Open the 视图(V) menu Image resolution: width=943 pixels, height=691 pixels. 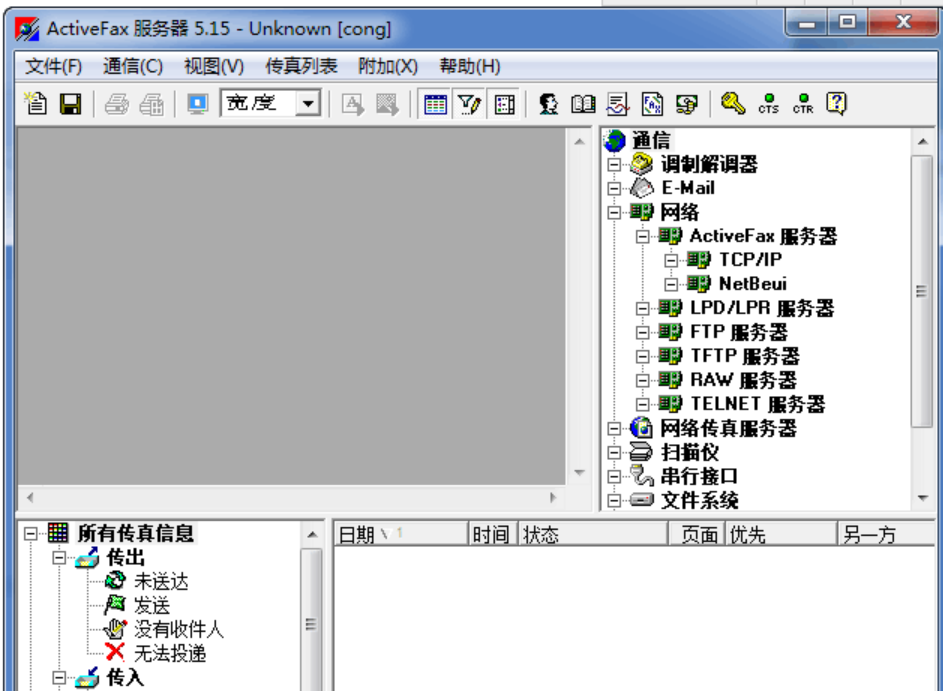pyautogui.click(x=214, y=66)
